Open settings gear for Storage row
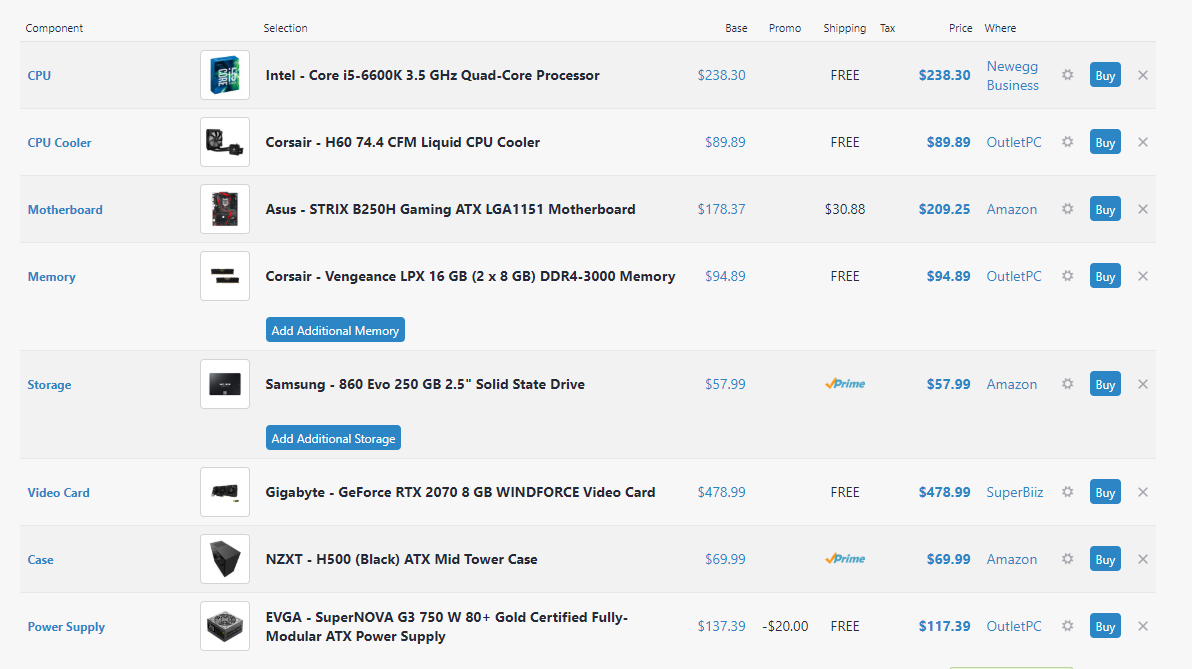The width and height of the screenshot is (1192, 669). click(x=1067, y=384)
